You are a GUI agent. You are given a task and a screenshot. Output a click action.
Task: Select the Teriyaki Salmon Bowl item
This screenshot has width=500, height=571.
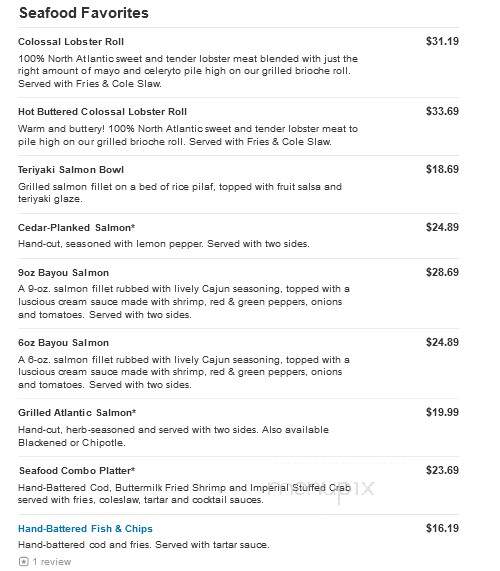click(71, 170)
